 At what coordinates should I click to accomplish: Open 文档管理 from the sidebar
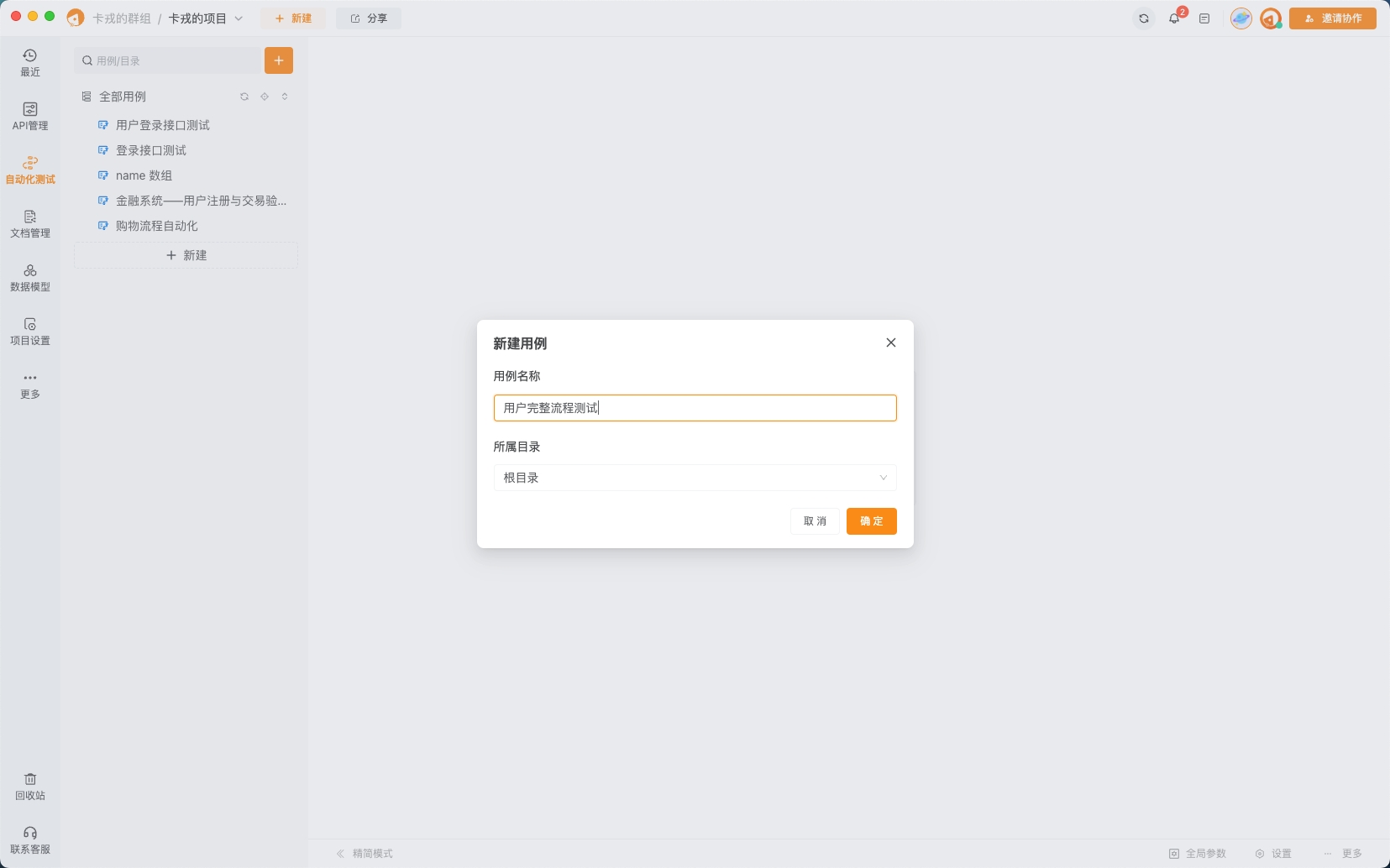pos(30,223)
